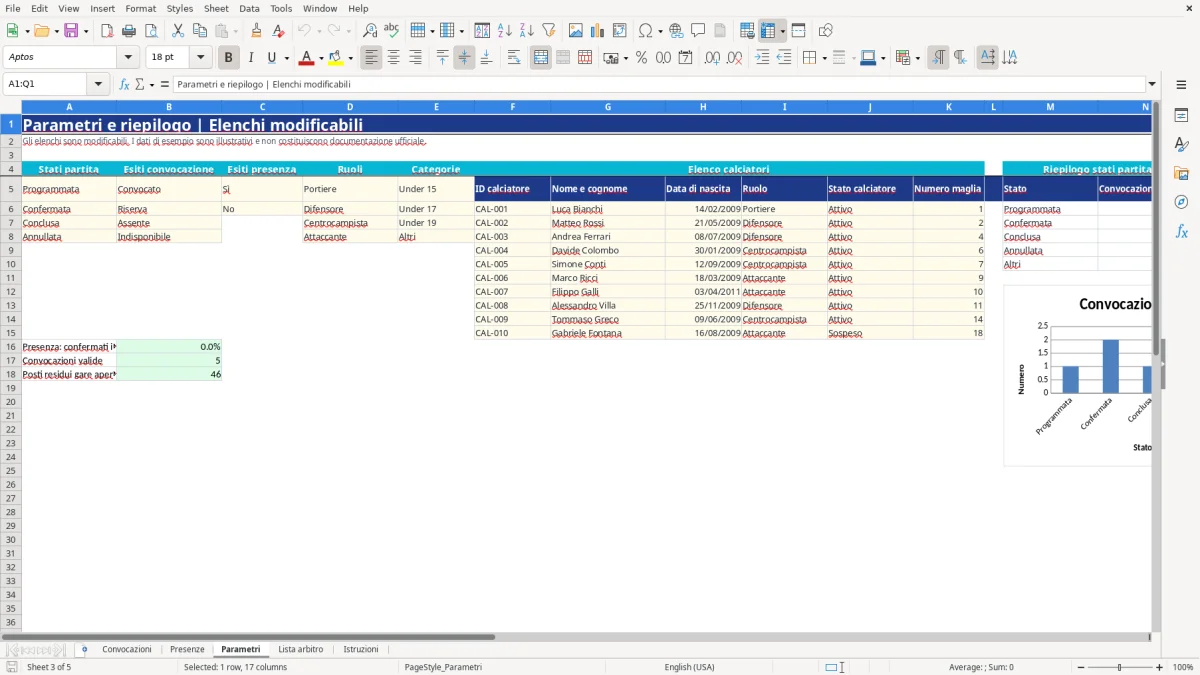Insert a chart

pyautogui.click(x=598, y=31)
